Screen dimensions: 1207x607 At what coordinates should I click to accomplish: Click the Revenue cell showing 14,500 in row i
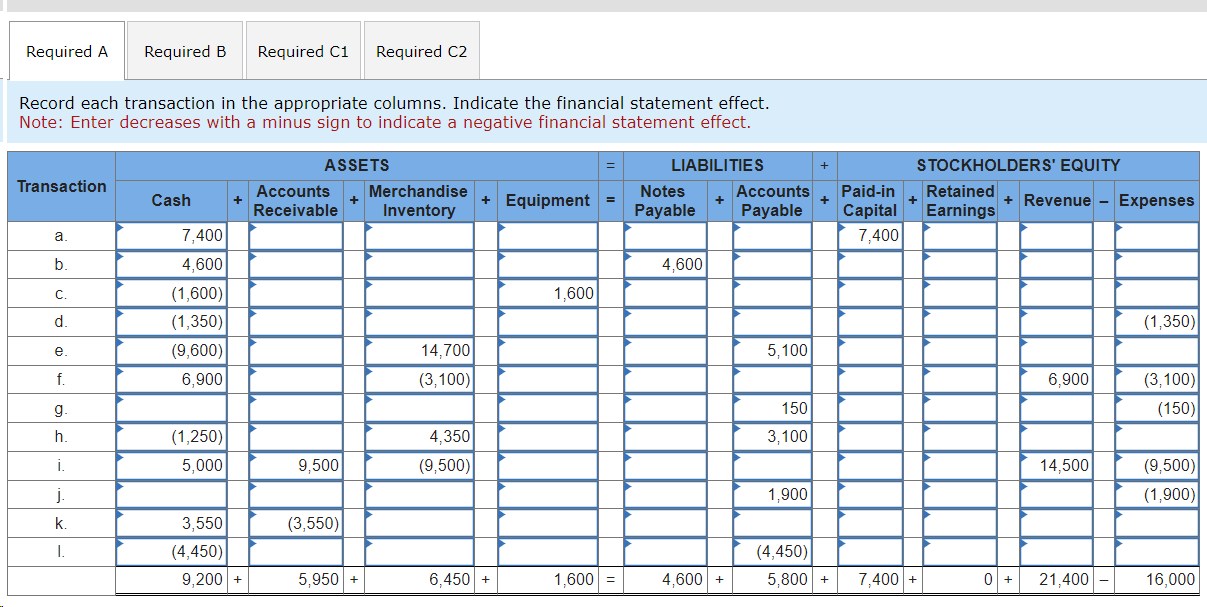pos(1057,465)
